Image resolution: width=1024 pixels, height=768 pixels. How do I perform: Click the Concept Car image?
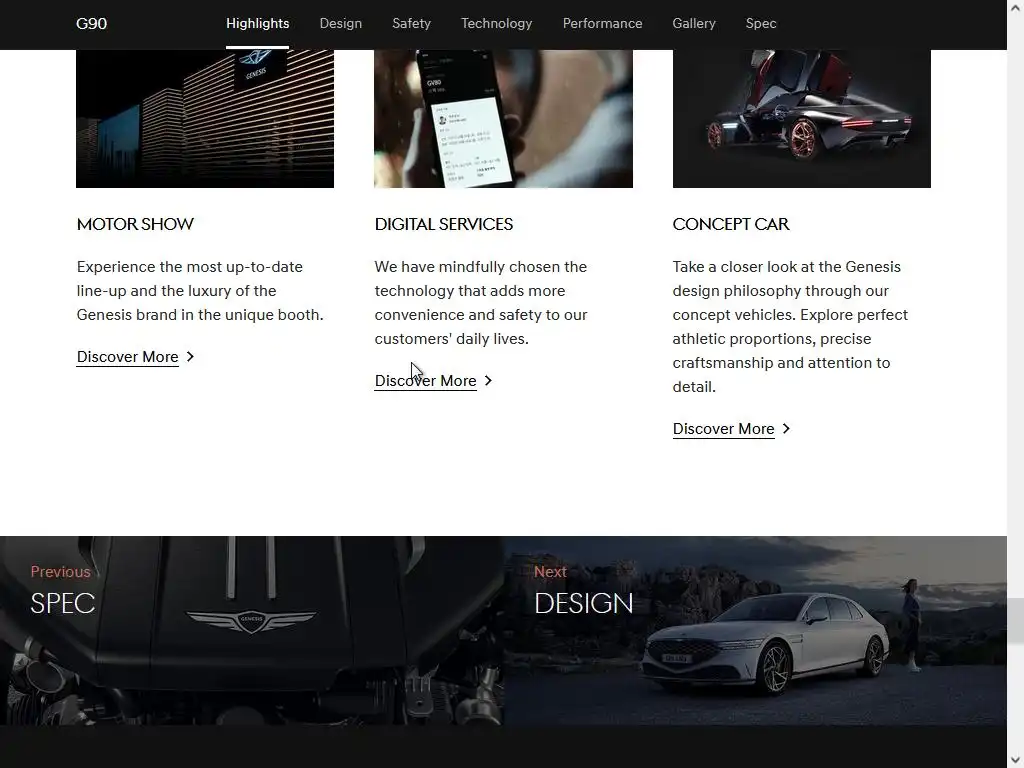coord(801,119)
